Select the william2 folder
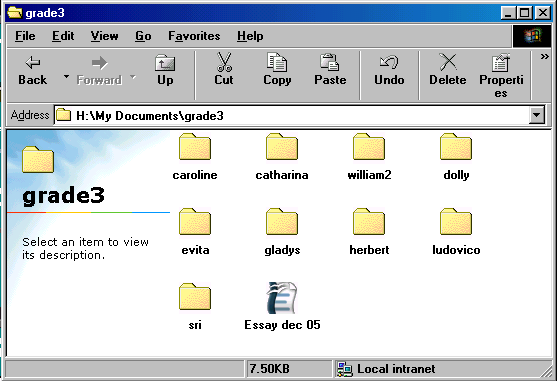This screenshot has height=381, width=557. point(369,157)
